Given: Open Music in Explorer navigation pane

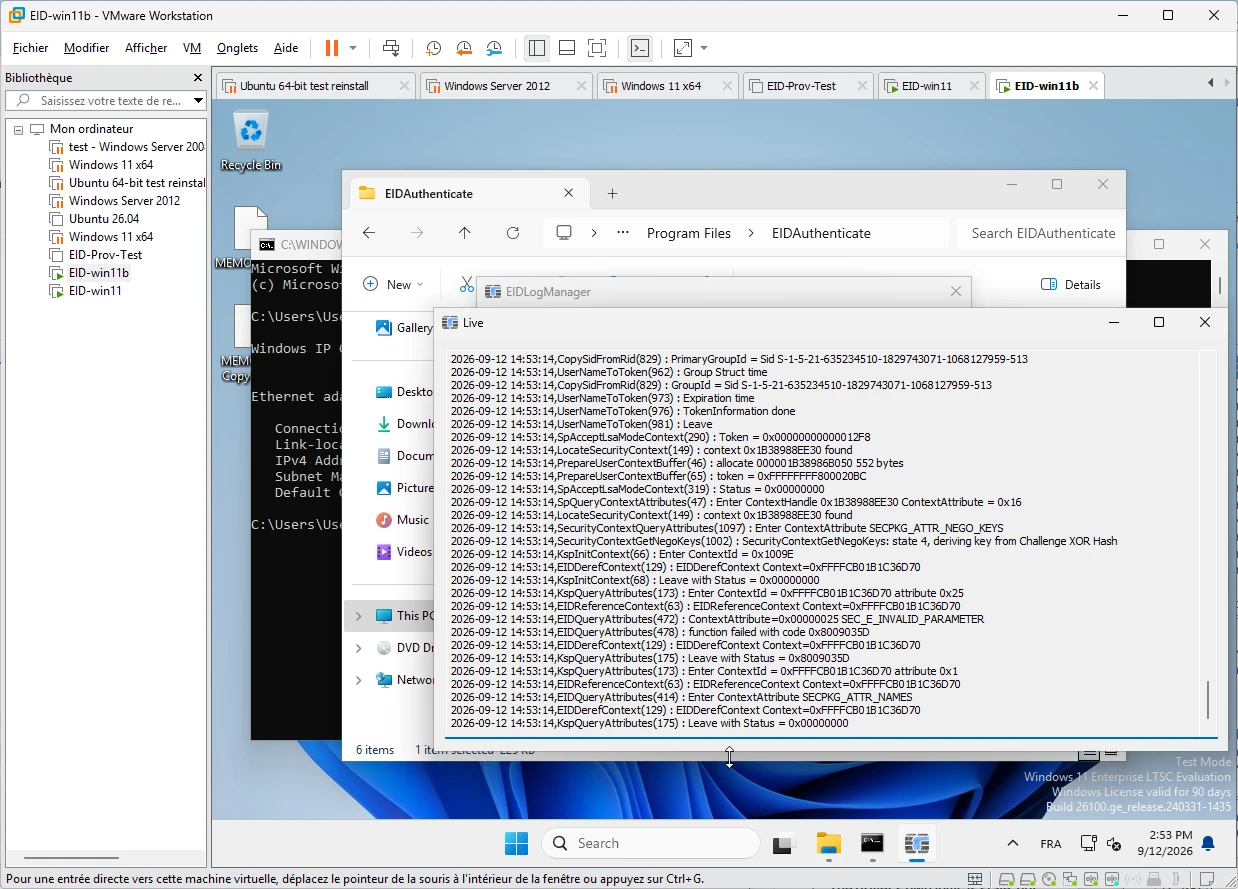Looking at the screenshot, I should (402, 520).
